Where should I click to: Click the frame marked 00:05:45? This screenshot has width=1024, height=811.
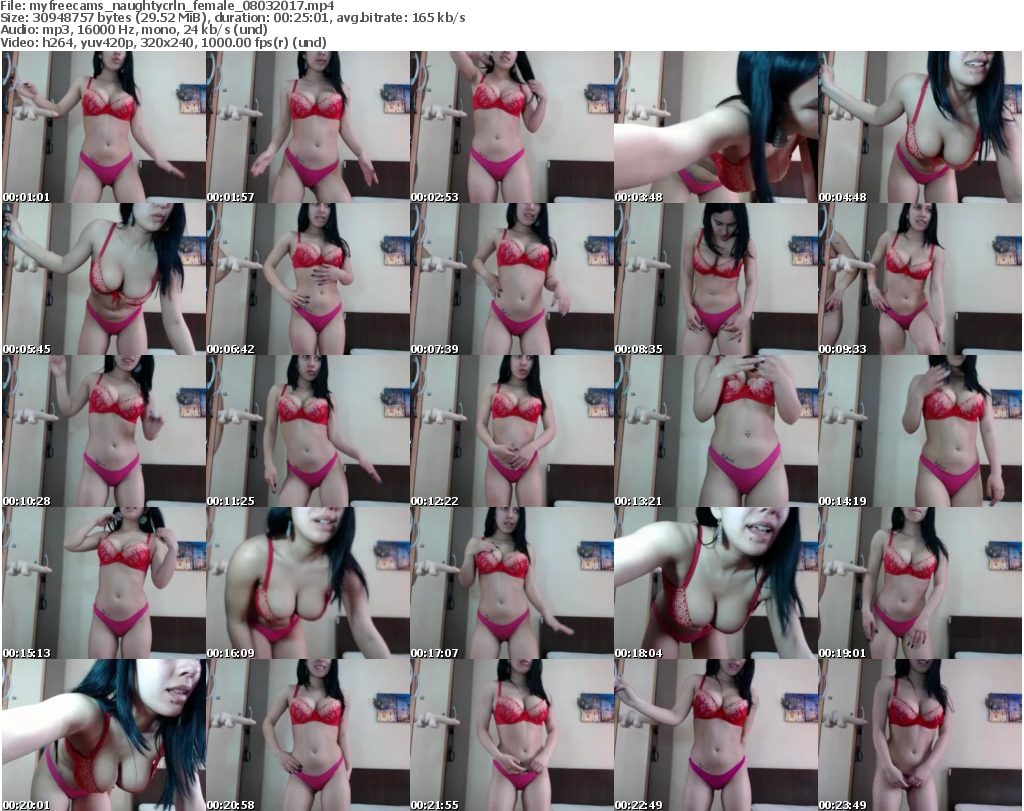[x=104, y=279]
